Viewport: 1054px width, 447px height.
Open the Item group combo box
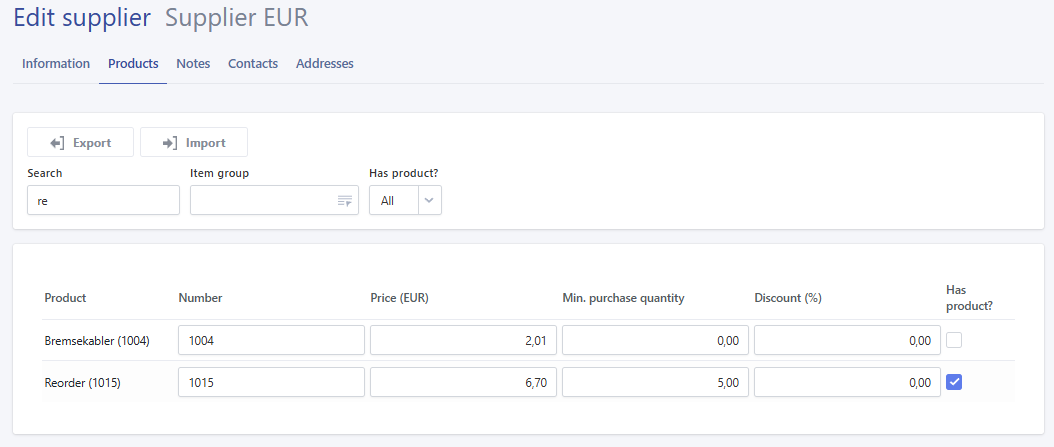[x=274, y=200]
